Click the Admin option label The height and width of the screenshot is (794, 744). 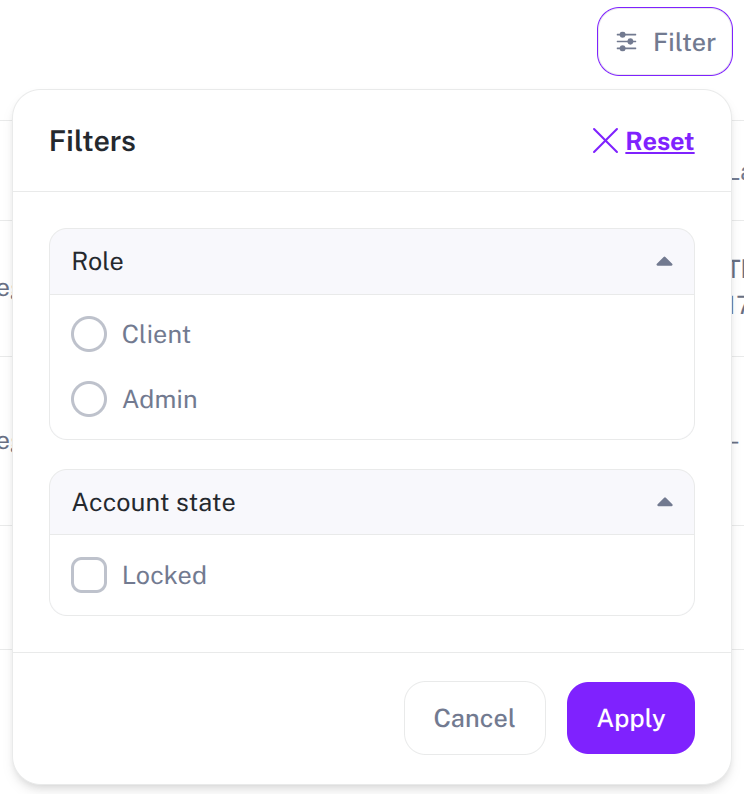(x=160, y=399)
